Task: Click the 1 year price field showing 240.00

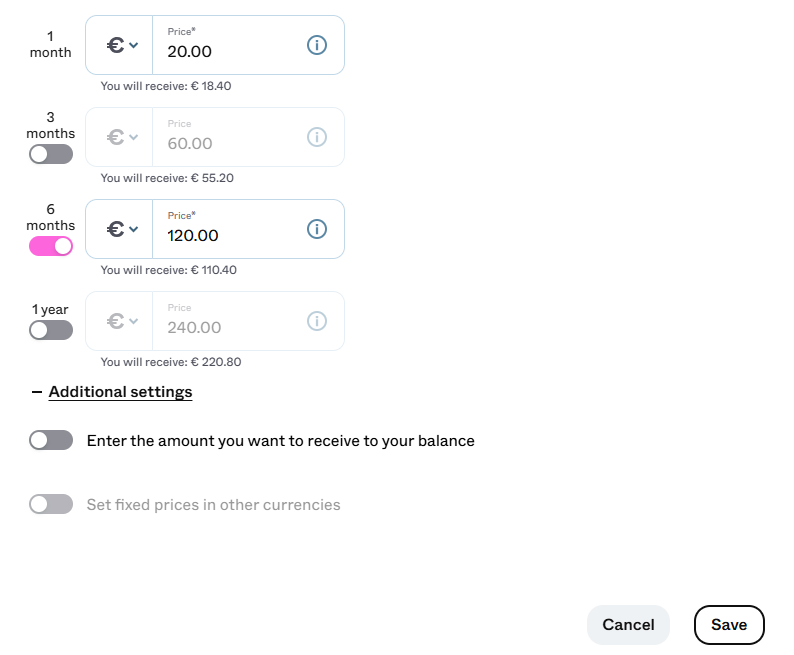Action: (228, 321)
